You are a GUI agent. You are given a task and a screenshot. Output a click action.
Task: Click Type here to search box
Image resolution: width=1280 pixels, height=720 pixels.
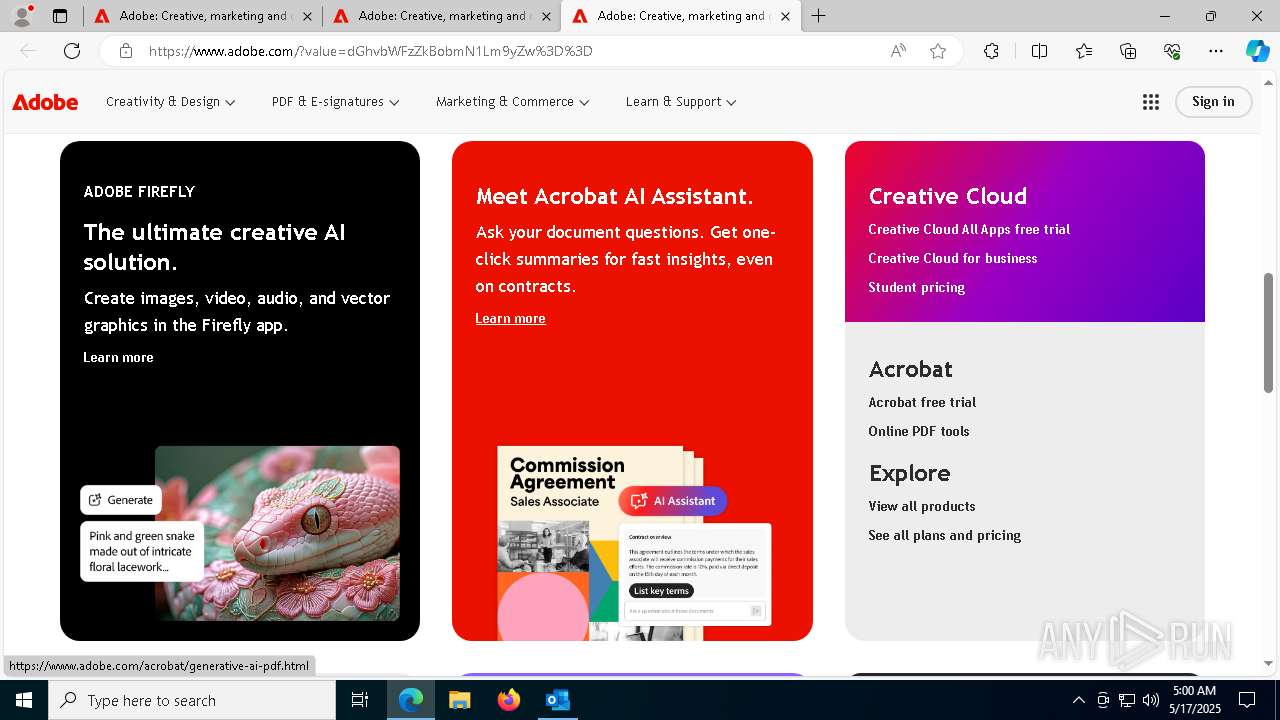192,700
